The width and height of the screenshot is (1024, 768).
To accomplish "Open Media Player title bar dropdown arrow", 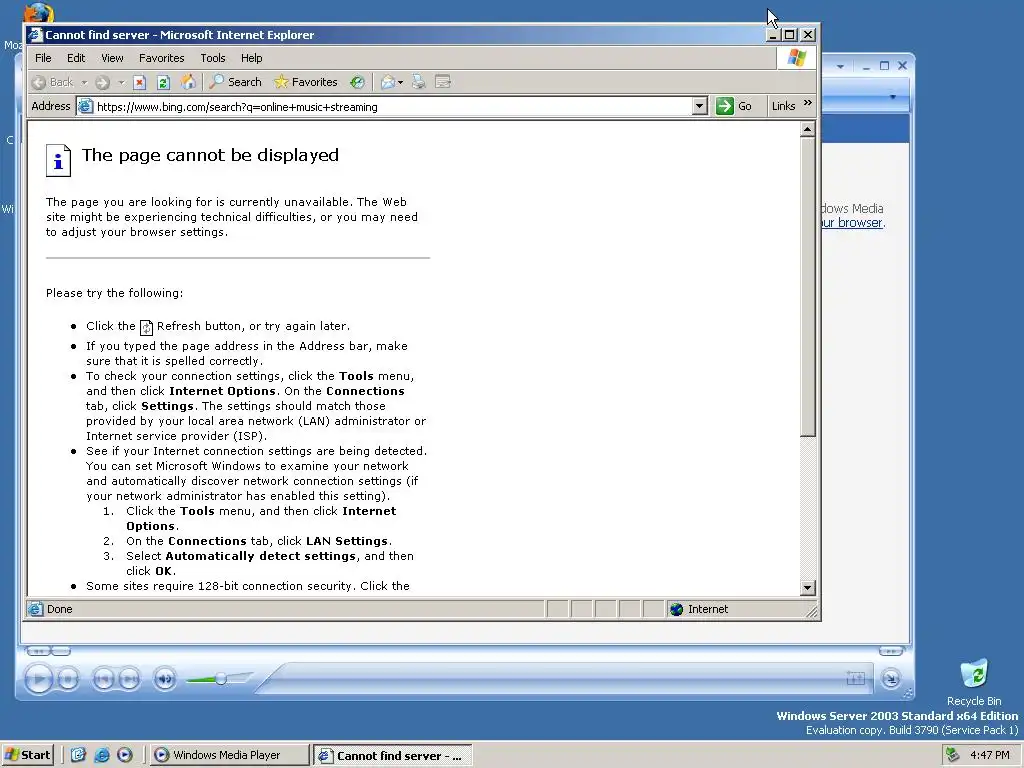I will [x=840, y=66].
